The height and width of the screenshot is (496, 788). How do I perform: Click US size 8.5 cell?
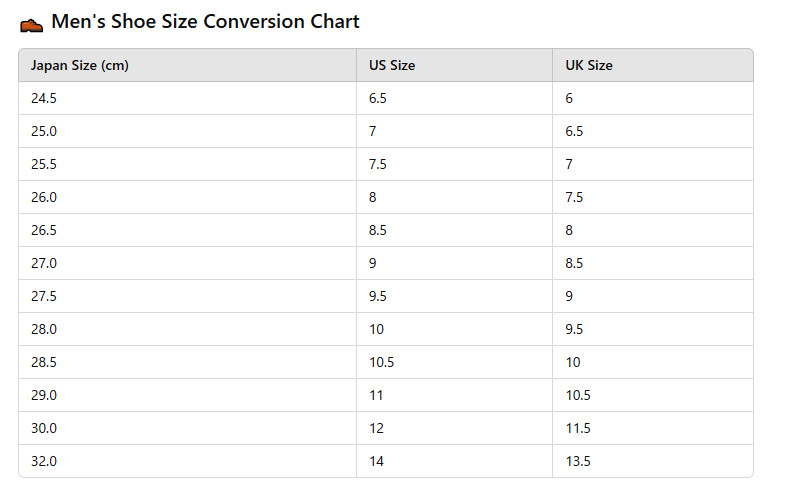pos(454,230)
